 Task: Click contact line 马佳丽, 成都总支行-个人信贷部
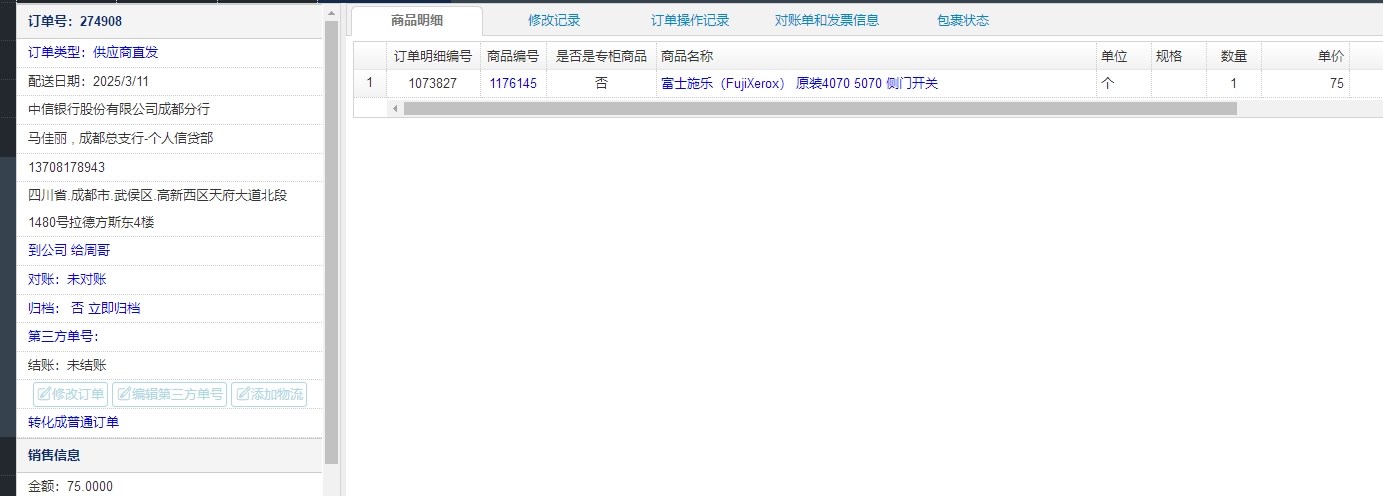coord(120,138)
